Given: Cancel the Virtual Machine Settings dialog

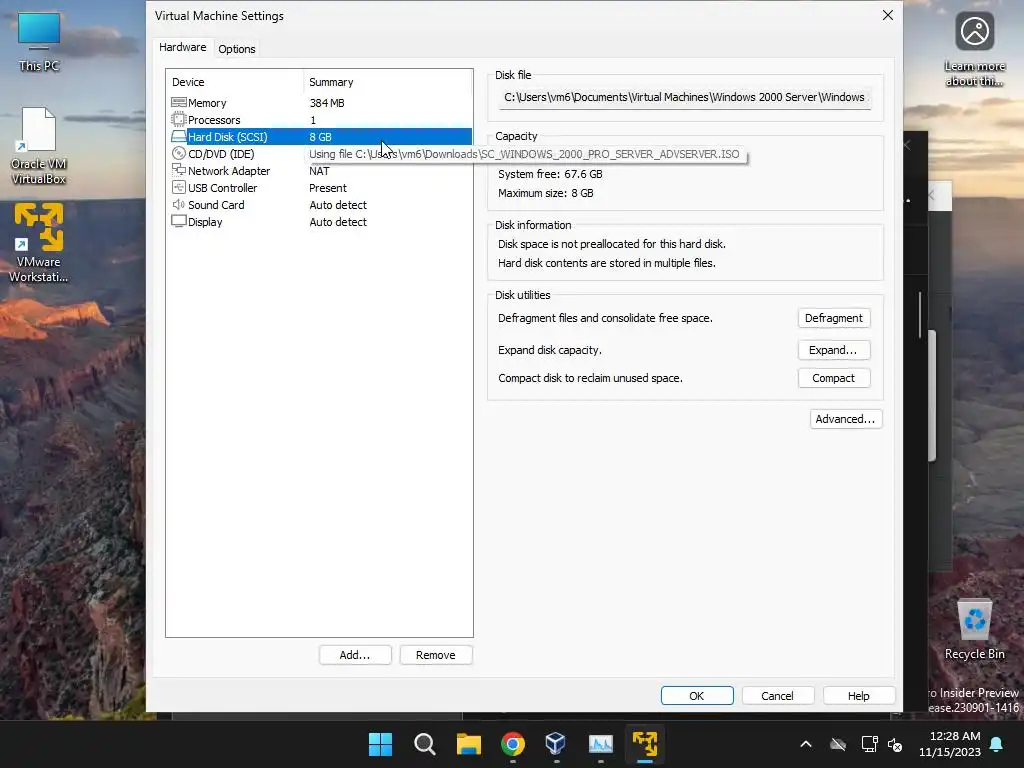Looking at the screenshot, I should (778, 696).
